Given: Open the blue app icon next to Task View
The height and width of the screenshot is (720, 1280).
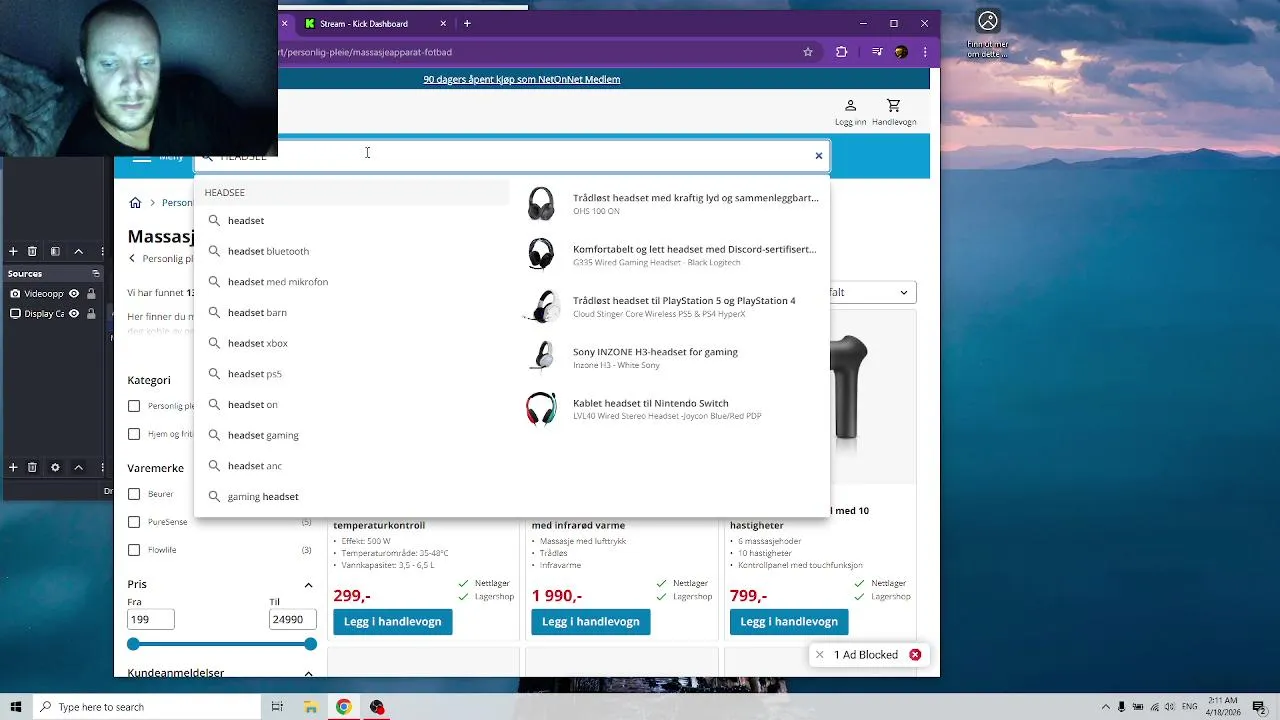Looking at the screenshot, I should (x=310, y=707).
